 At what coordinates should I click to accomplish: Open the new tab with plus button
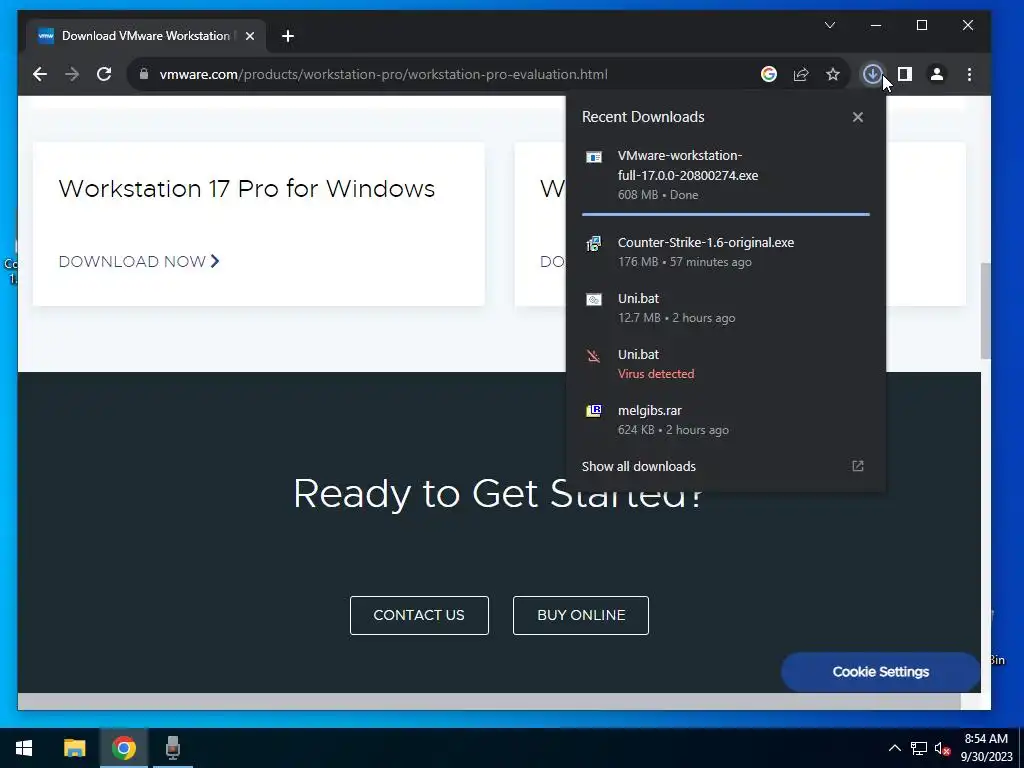pyautogui.click(x=287, y=36)
